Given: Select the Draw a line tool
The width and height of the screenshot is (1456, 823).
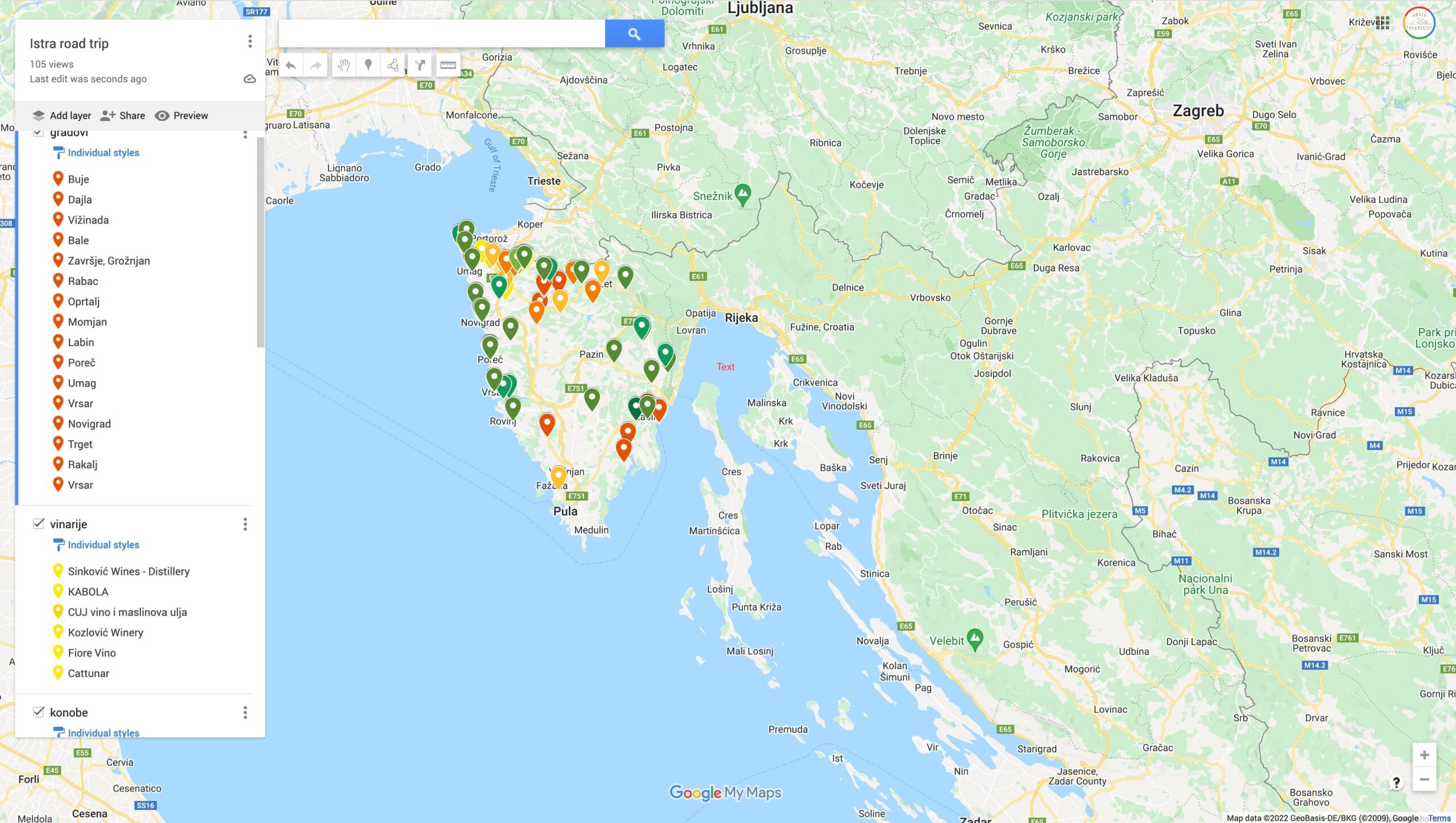Looking at the screenshot, I should pos(394,64).
